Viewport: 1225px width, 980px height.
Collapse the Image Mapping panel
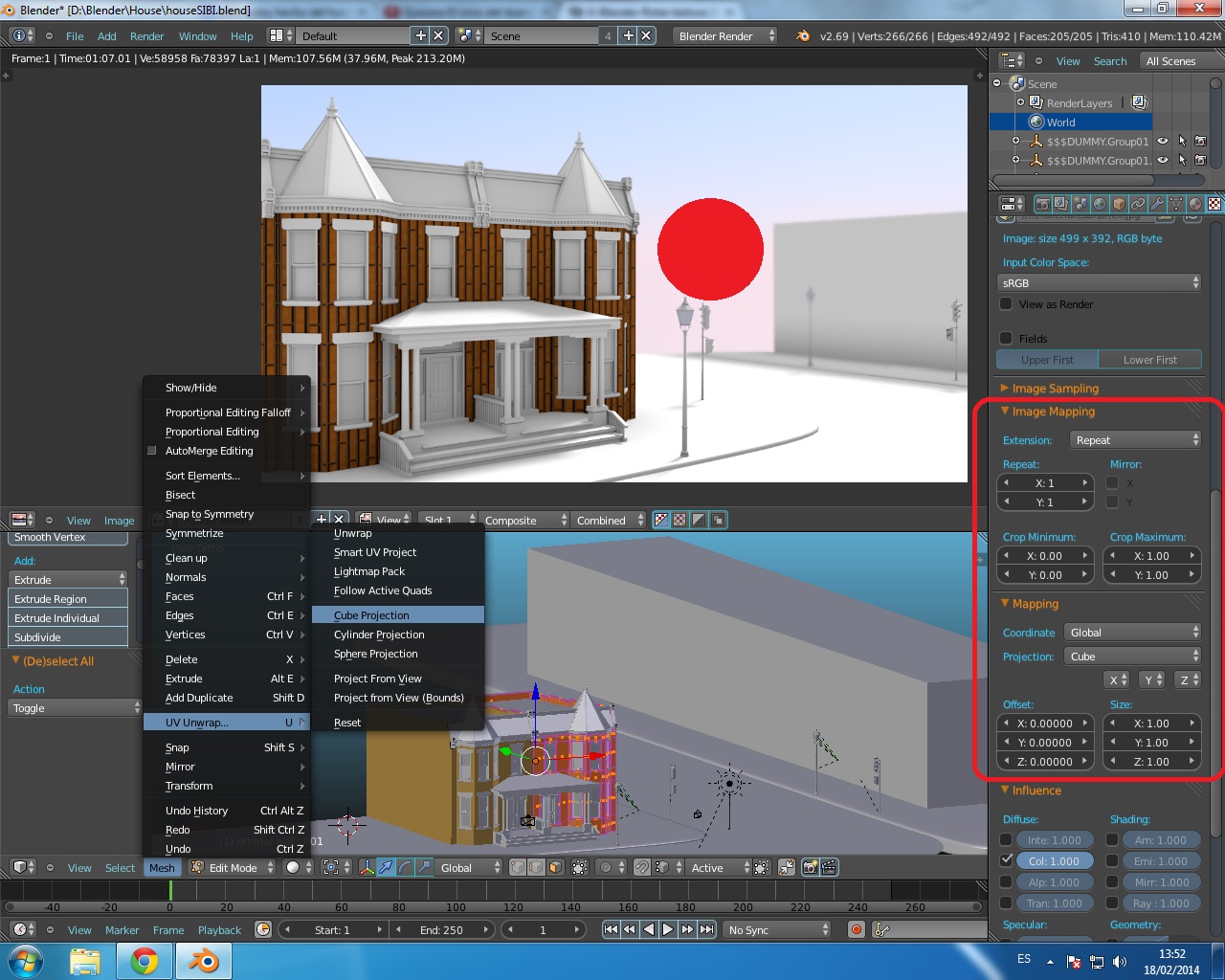click(1053, 412)
